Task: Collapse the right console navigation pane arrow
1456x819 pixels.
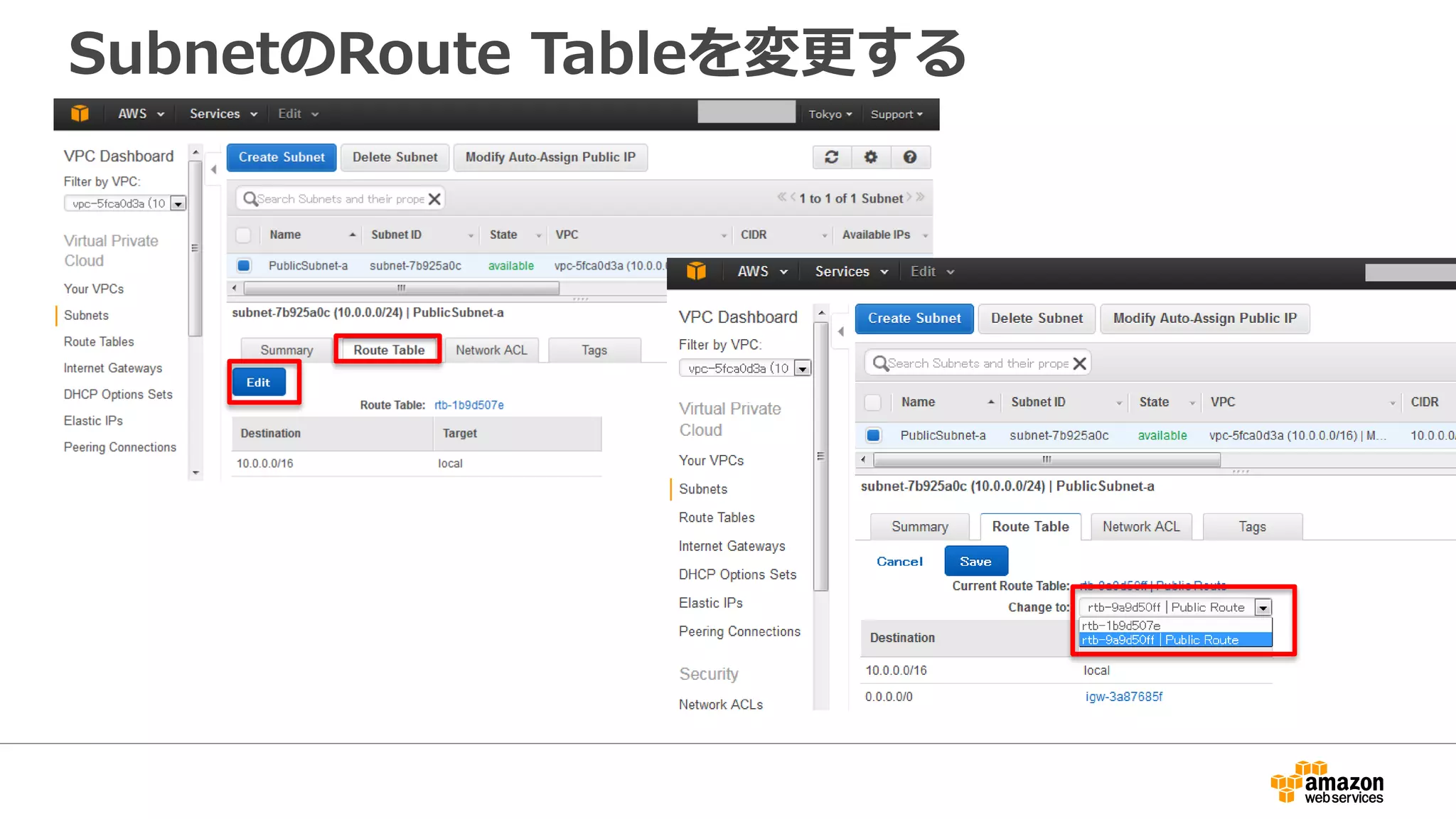Action: click(841, 331)
